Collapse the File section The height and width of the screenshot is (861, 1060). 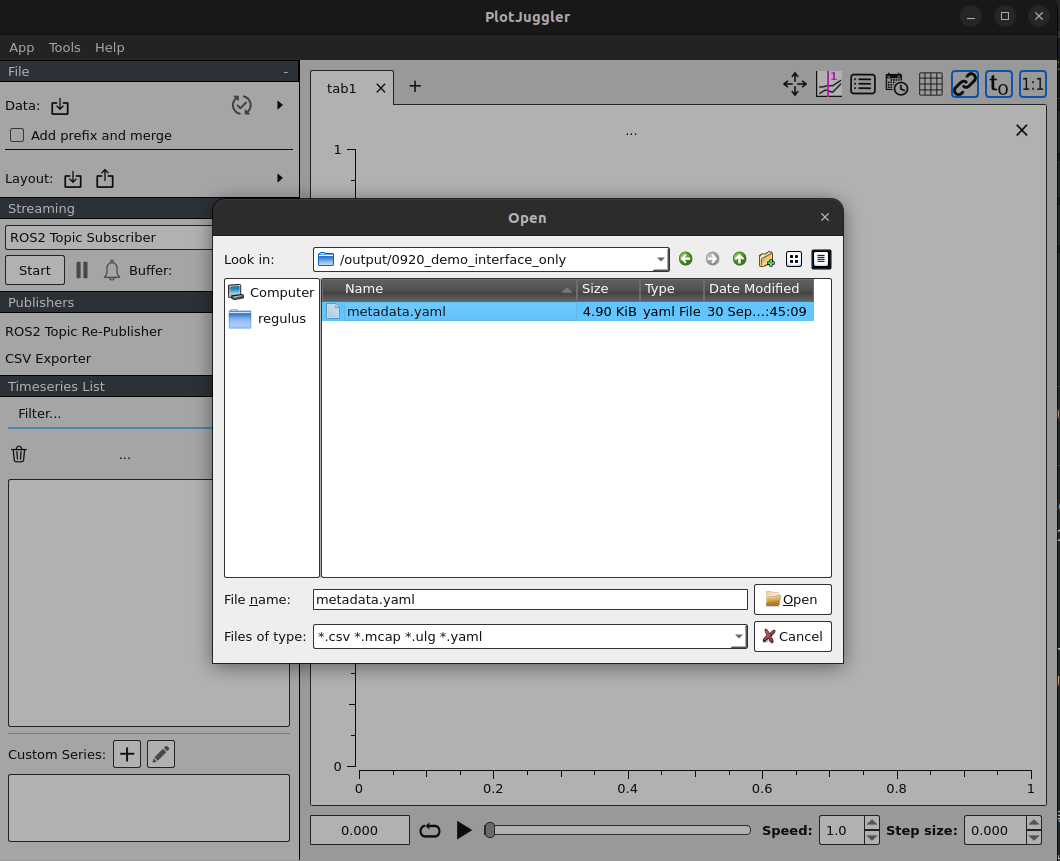(x=286, y=72)
